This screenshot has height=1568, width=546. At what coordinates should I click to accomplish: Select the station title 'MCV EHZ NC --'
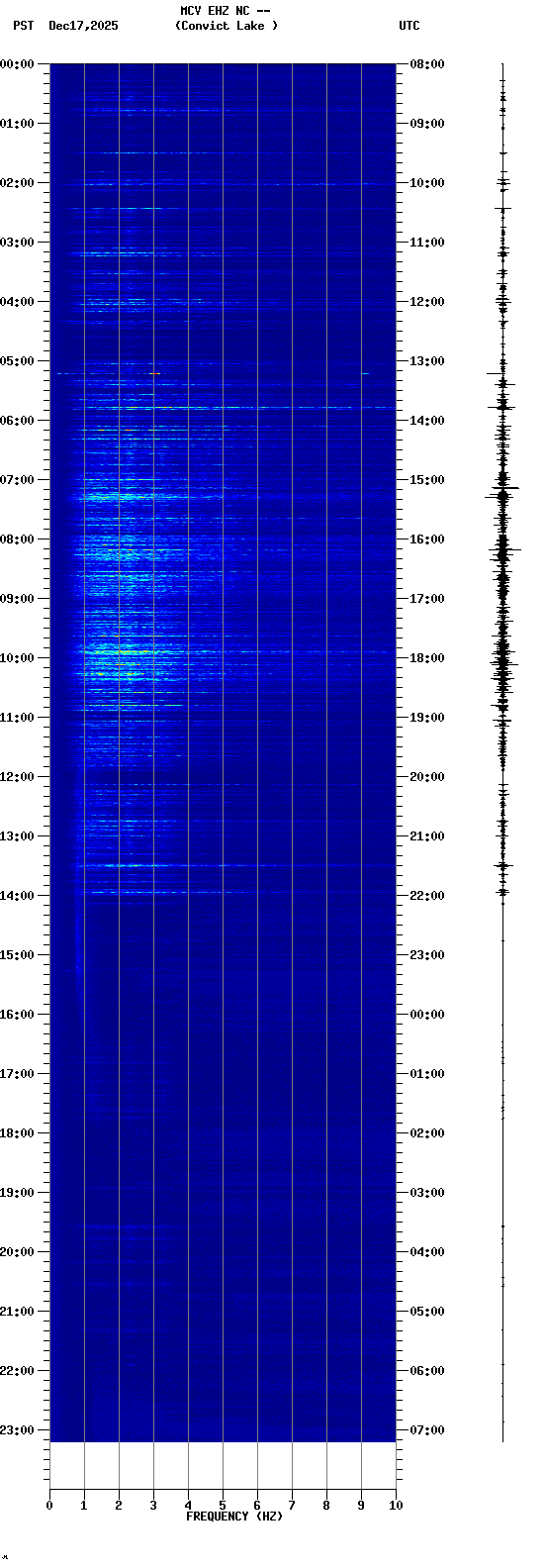(226, 11)
